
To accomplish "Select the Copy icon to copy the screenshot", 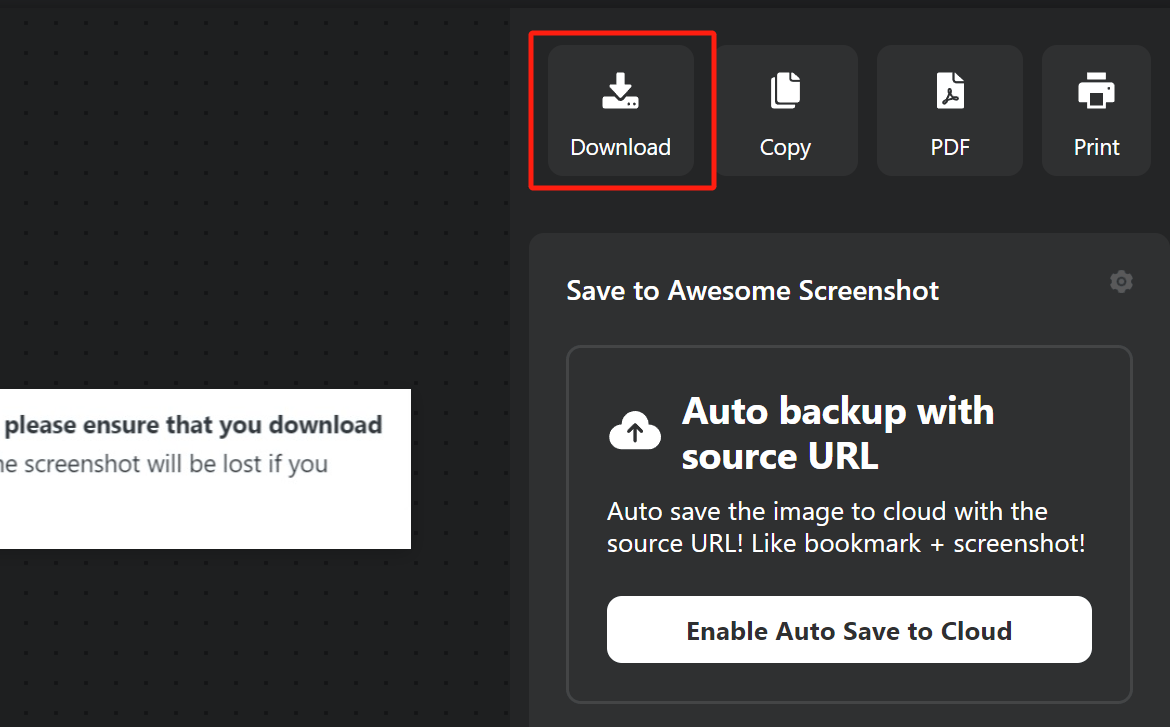I will click(x=785, y=89).
